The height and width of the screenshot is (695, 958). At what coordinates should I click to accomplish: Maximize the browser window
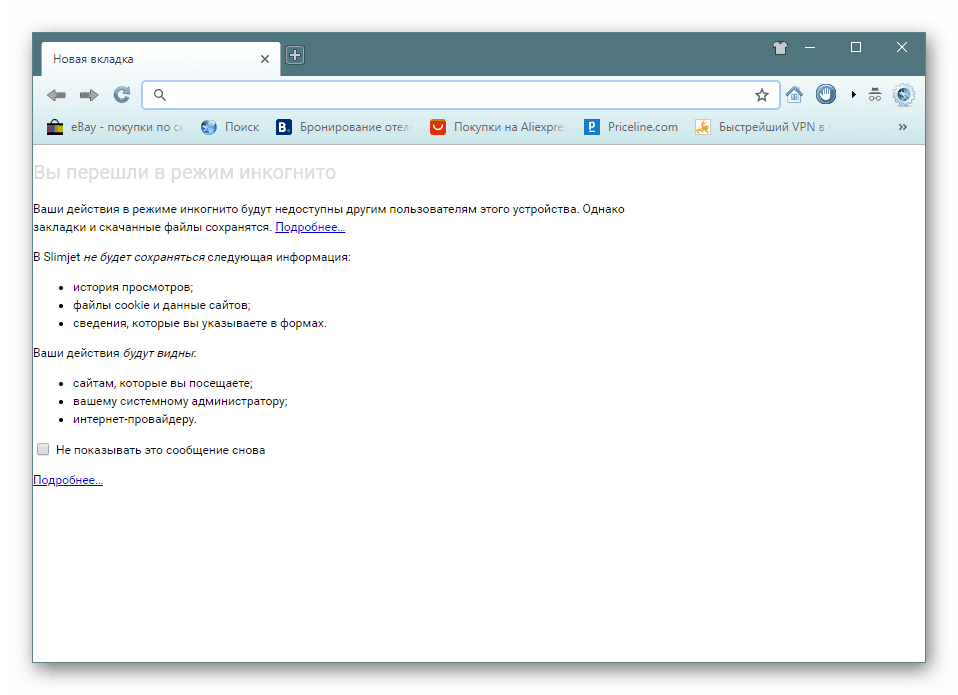[856, 48]
